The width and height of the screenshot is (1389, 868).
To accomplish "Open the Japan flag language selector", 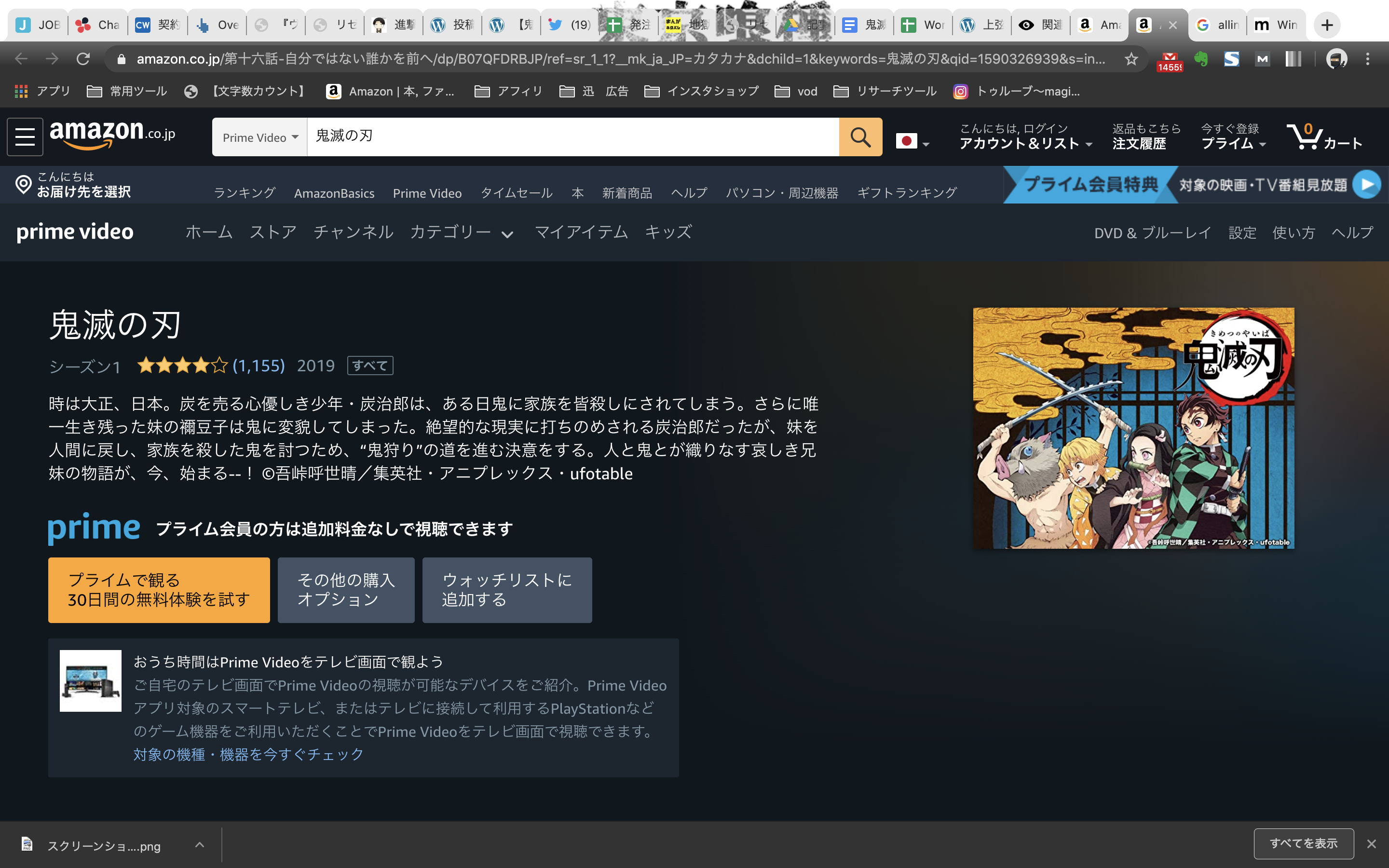I will coord(912,141).
